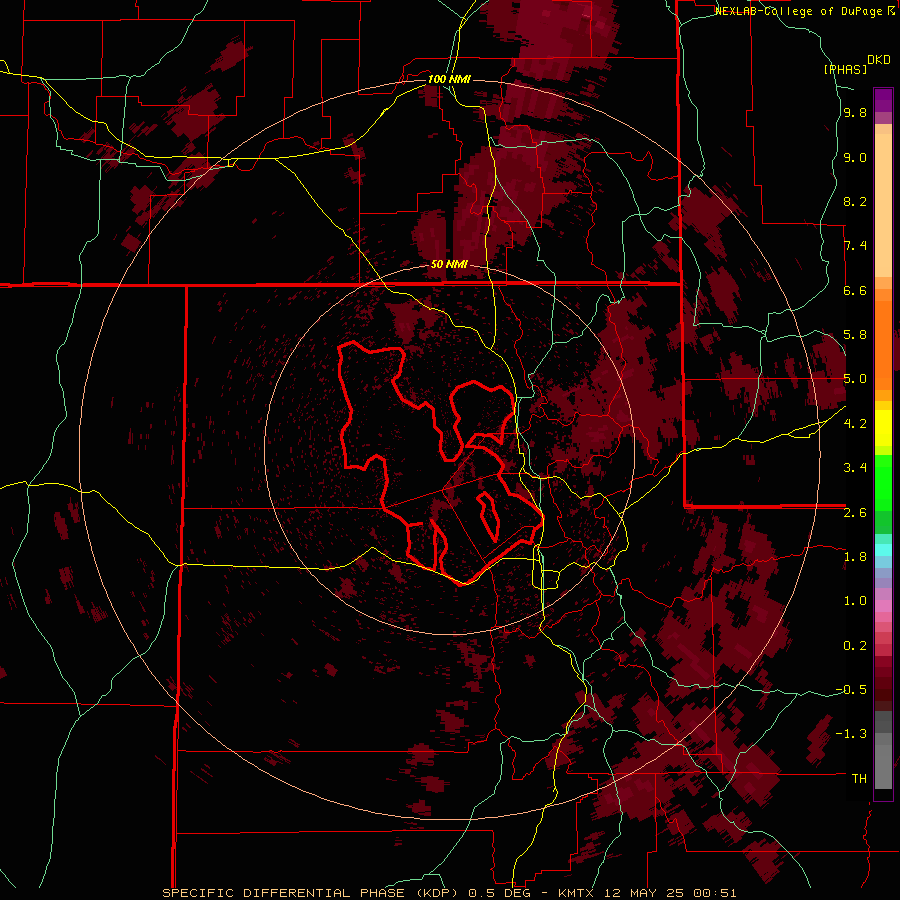Screen dimensions: 900x900
Task: Pick the yellow band on the color bar
Action: [x=883, y=428]
